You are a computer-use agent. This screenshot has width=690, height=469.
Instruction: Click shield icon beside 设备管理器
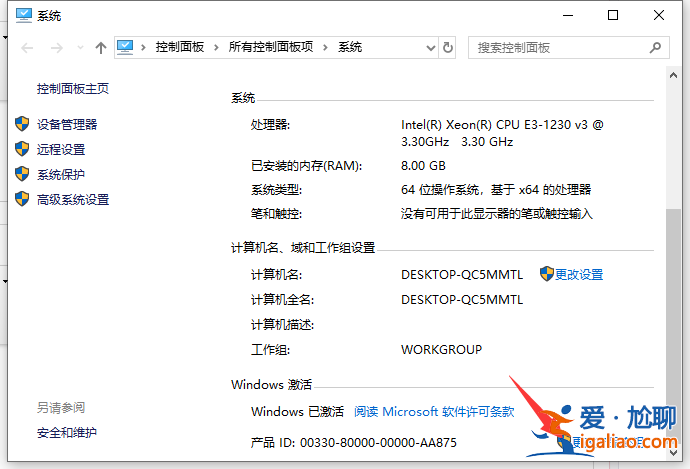point(22,124)
